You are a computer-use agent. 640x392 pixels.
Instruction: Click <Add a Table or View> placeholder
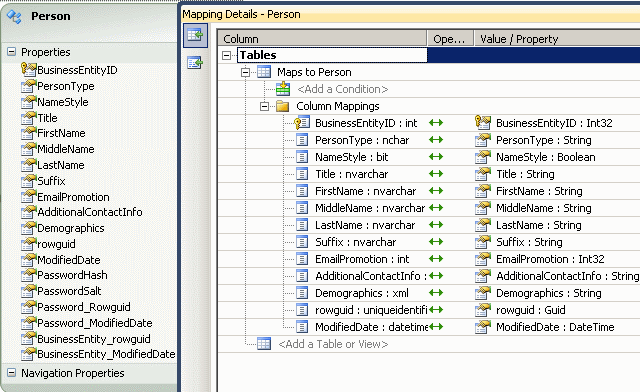click(x=333, y=344)
